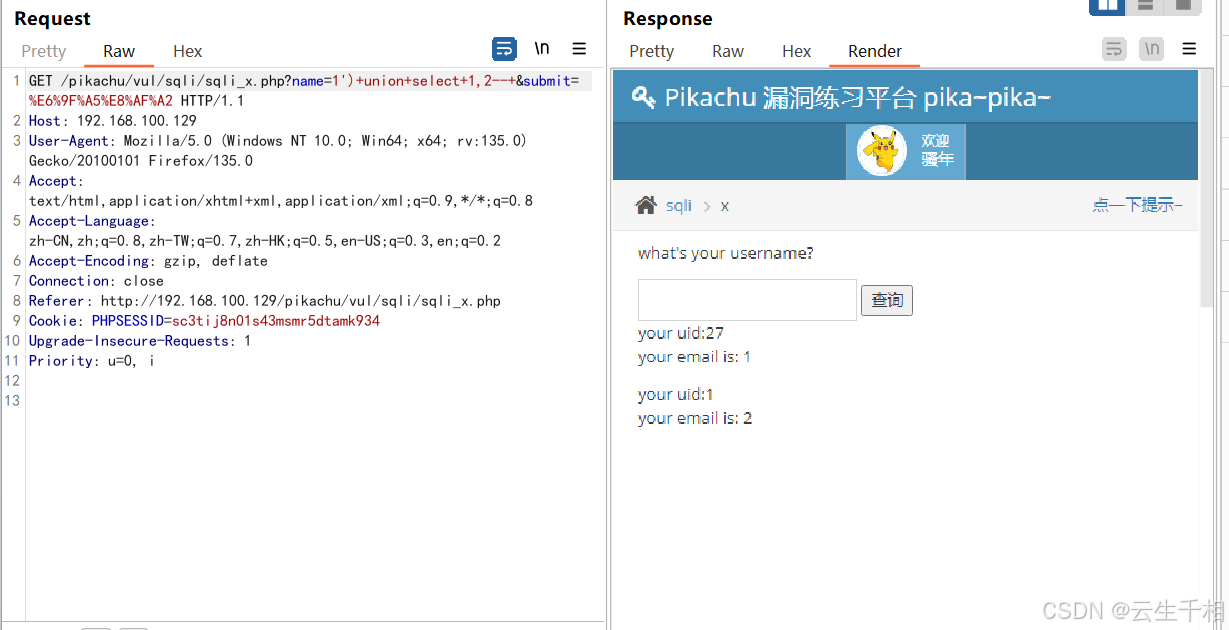Click the 点一下提示 hint link
Screen dimensions: 1229x630
pyautogui.click(x=1137, y=205)
